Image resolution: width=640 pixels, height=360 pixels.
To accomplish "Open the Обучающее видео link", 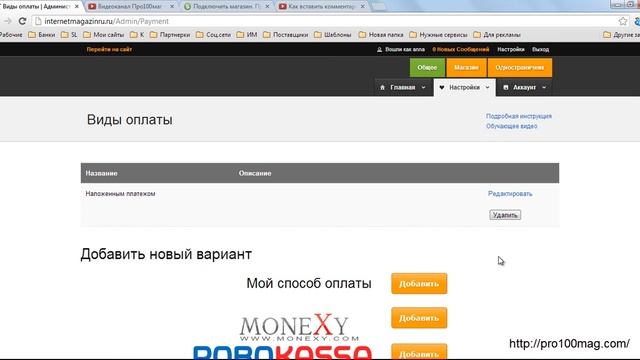I will click(x=511, y=126).
